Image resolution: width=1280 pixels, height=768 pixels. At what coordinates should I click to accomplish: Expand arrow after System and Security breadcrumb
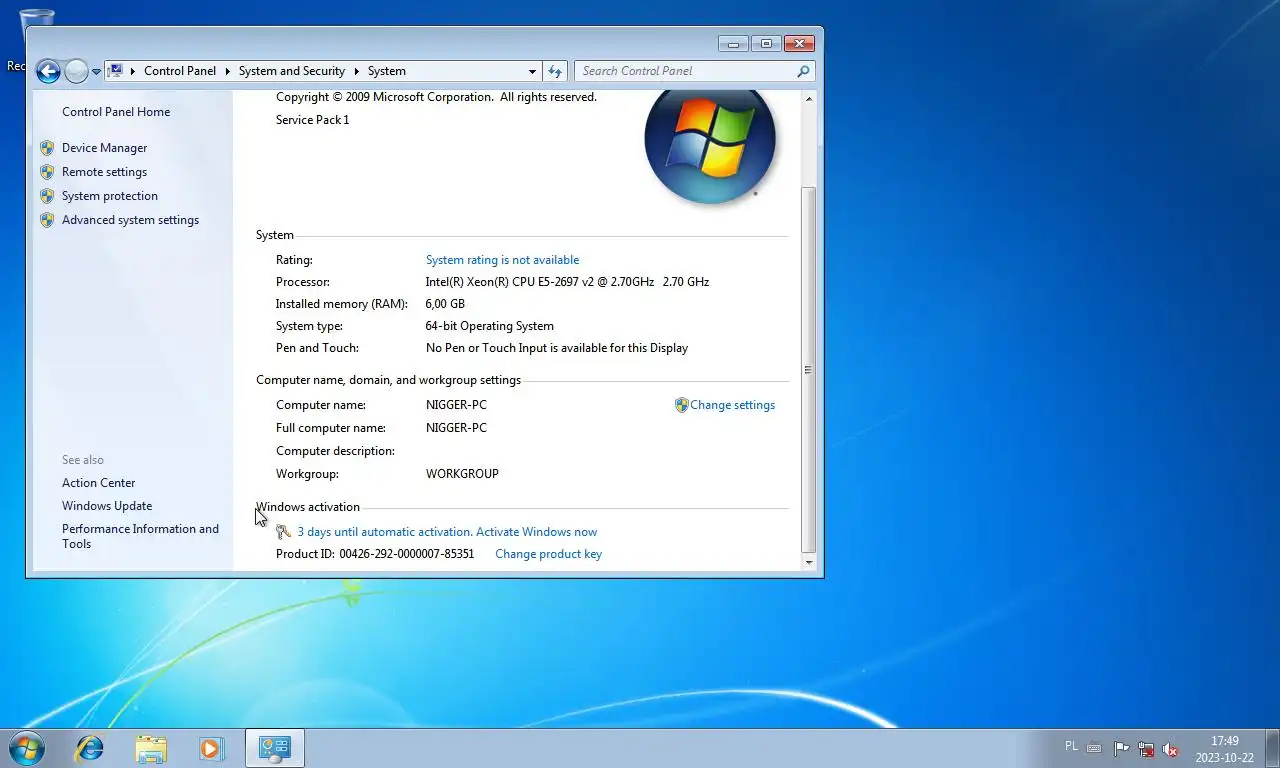click(x=357, y=71)
